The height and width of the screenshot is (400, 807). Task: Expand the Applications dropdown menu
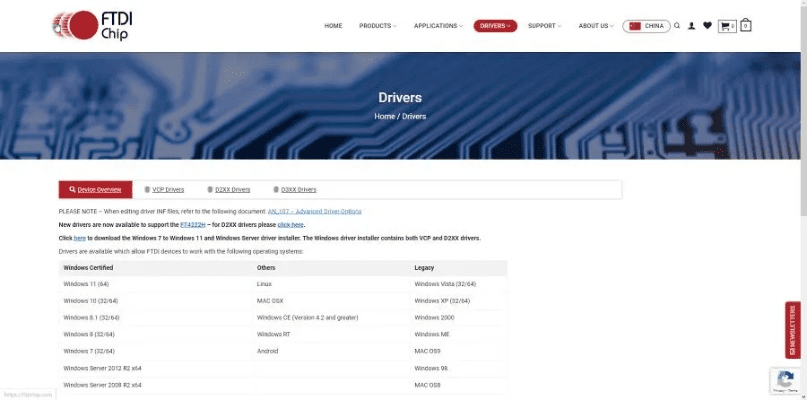click(x=438, y=26)
